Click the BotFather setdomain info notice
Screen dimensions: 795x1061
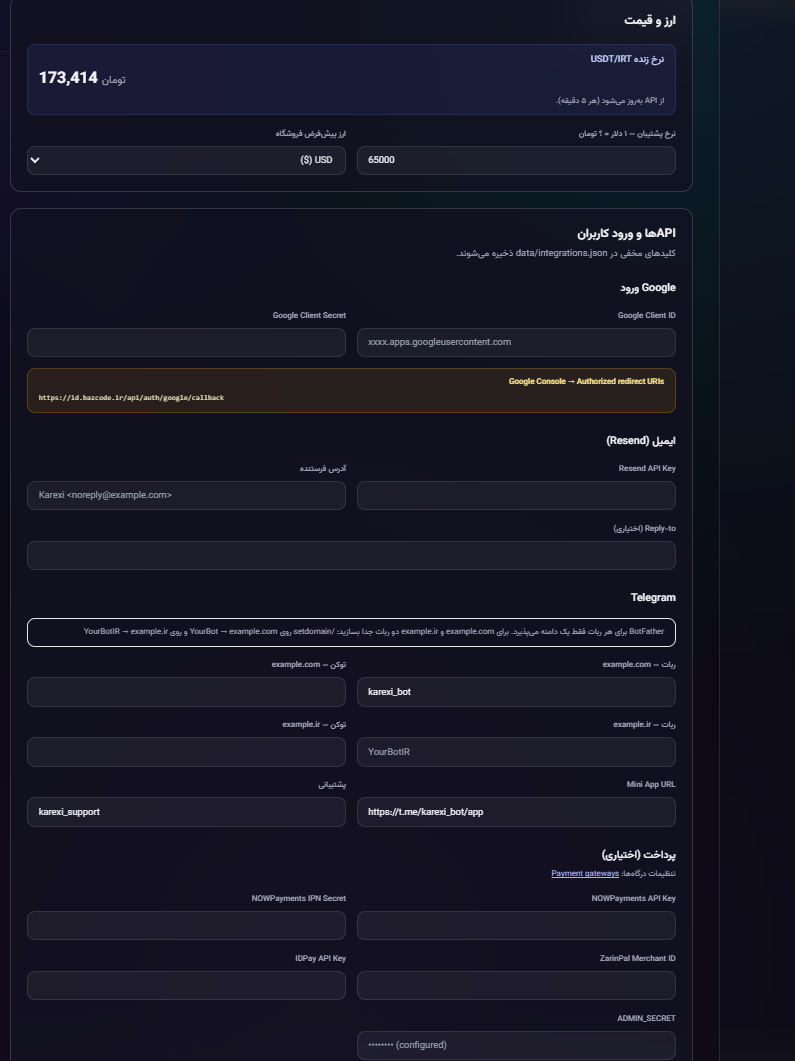coord(351,632)
